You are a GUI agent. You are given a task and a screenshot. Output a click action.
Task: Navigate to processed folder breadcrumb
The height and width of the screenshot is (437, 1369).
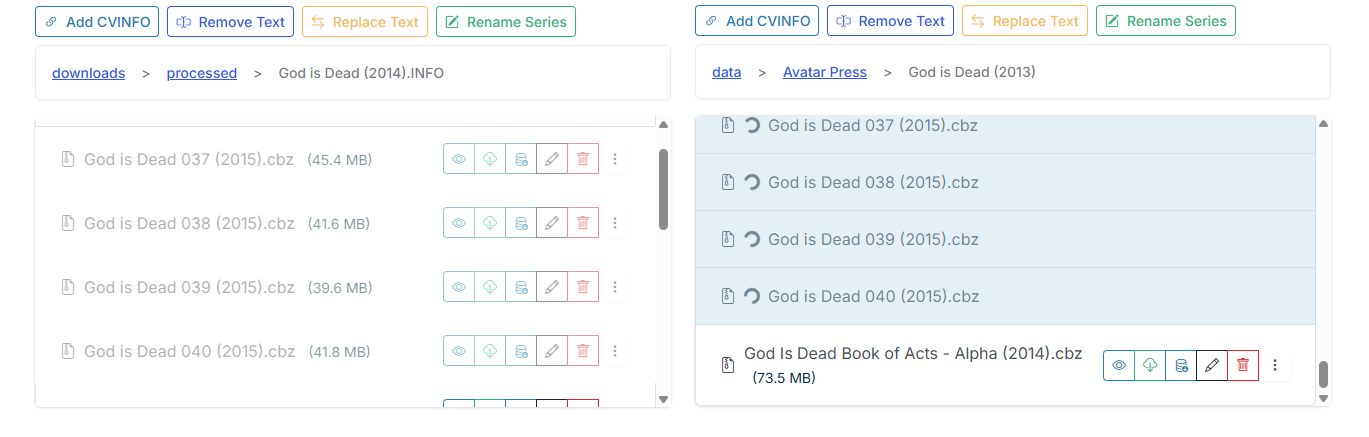coord(202,73)
